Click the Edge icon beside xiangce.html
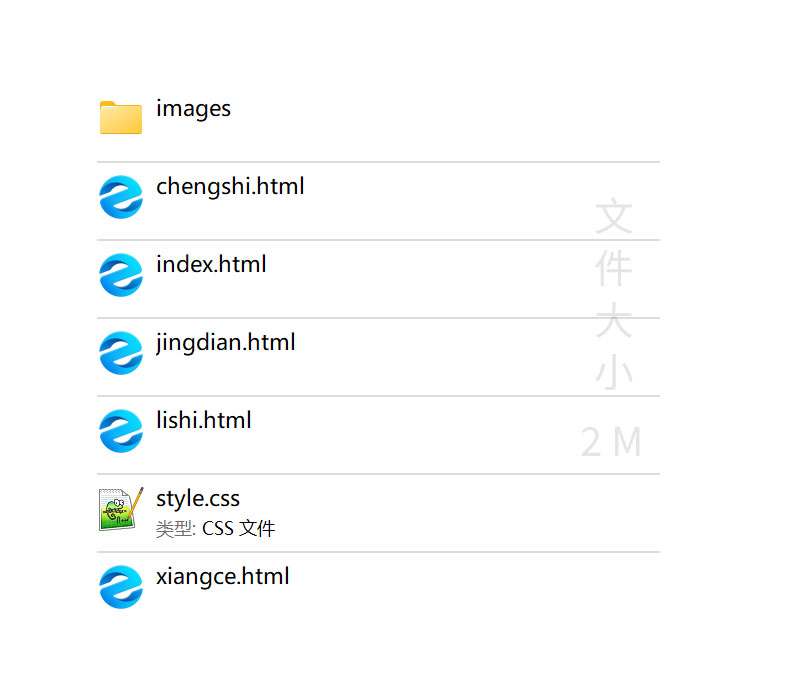 121,586
